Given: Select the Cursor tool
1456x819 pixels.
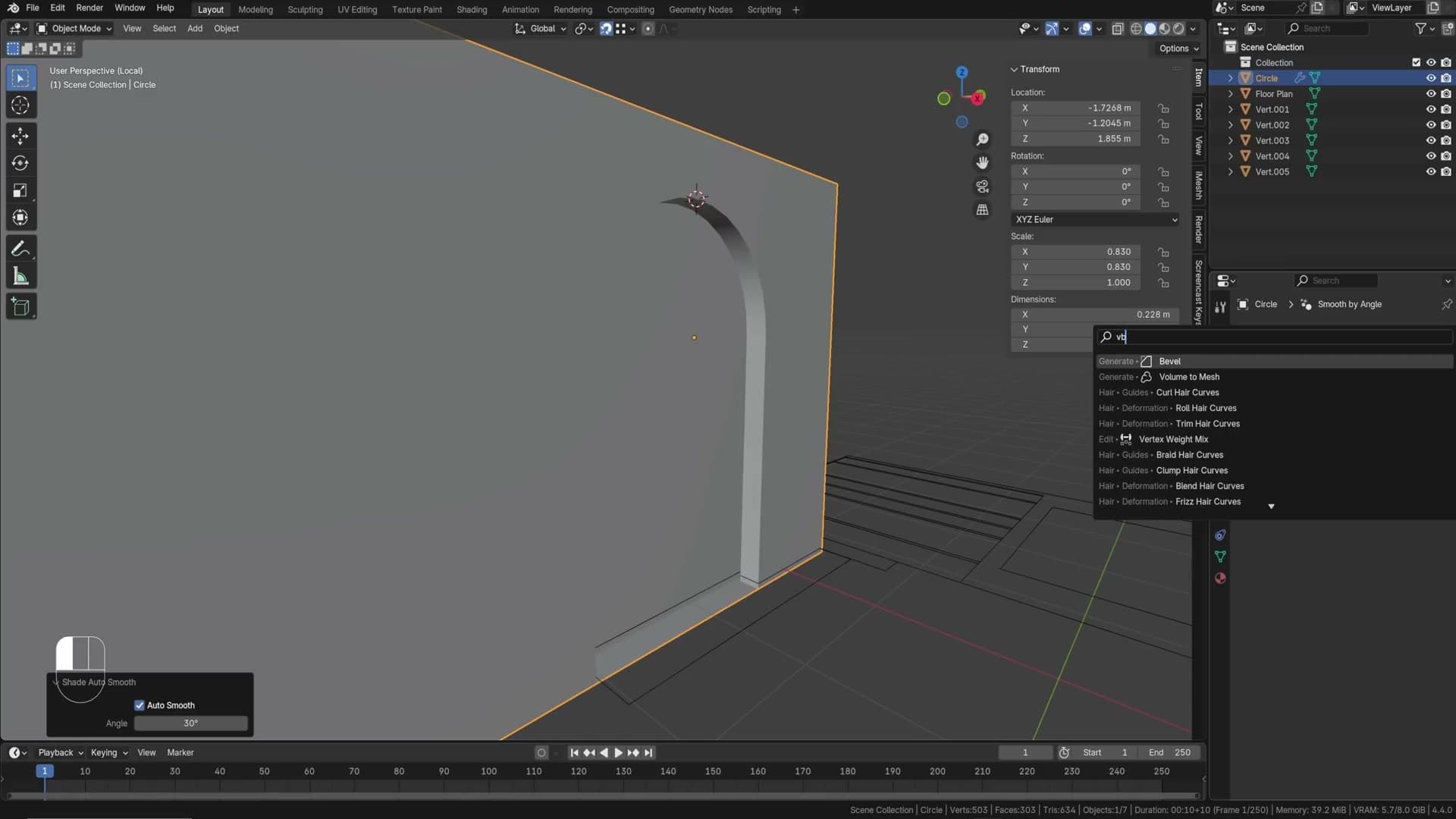Looking at the screenshot, I should click(20, 105).
